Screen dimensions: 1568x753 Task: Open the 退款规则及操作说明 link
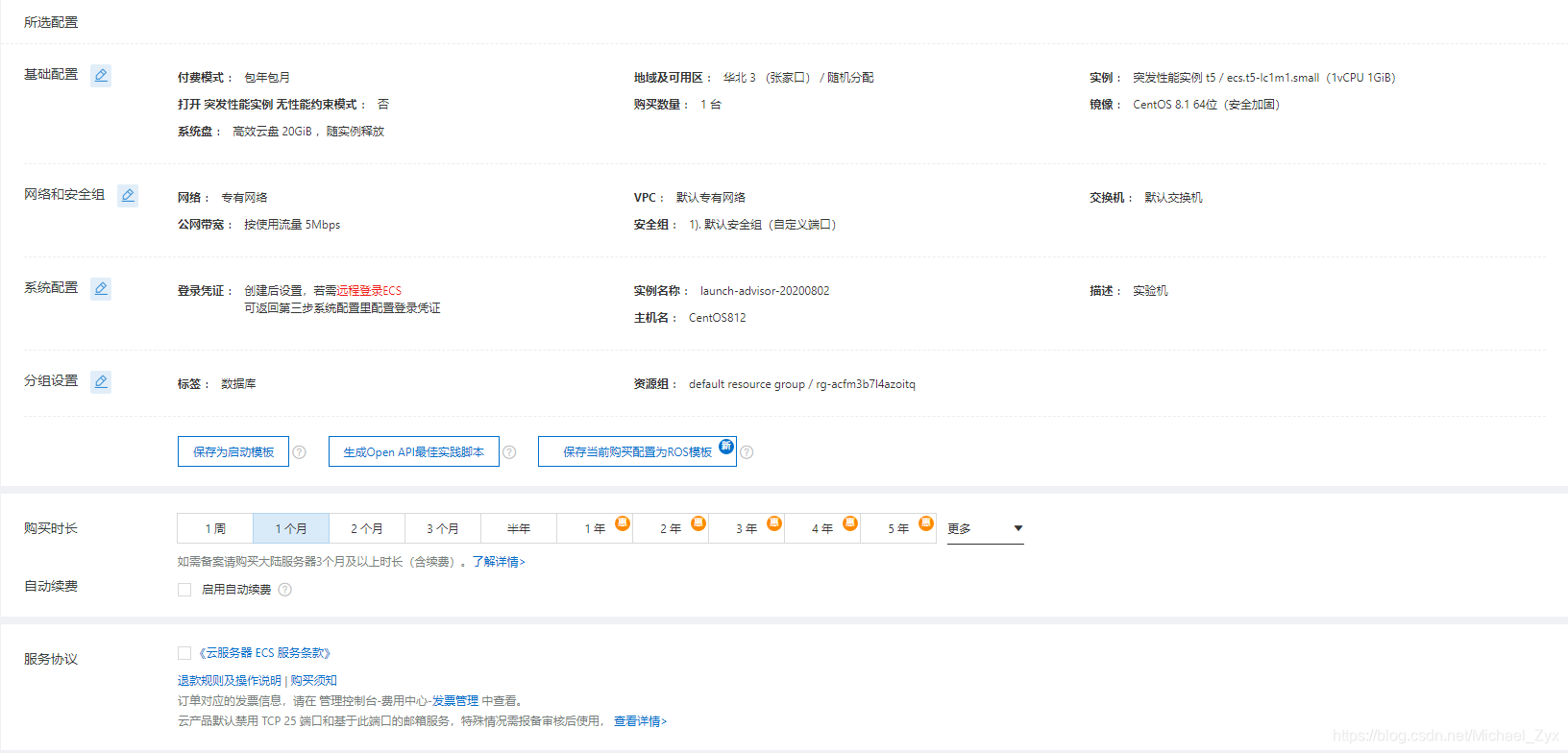pos(230,681)
